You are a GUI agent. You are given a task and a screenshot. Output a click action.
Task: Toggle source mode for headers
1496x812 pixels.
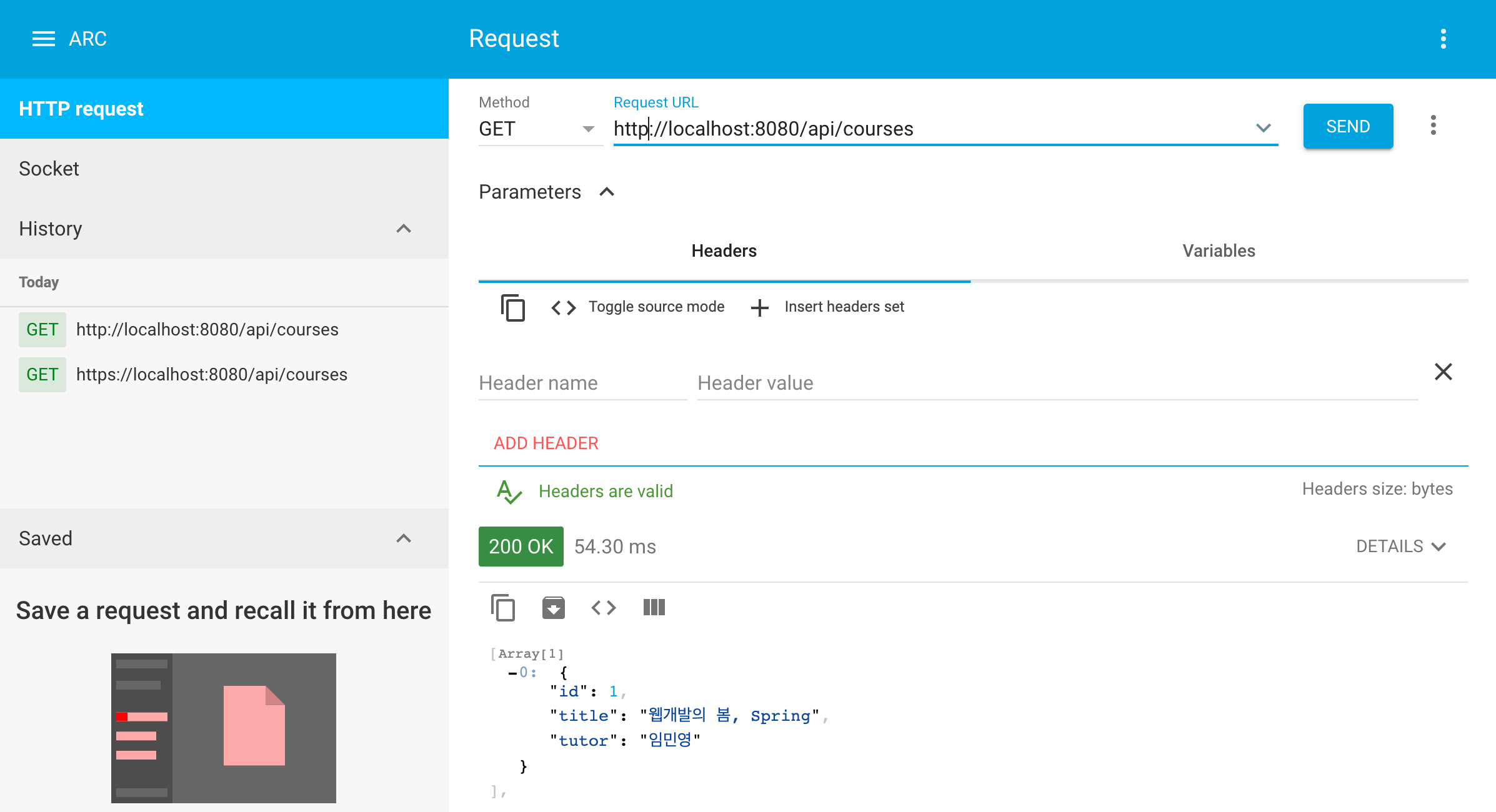point(637,307)
